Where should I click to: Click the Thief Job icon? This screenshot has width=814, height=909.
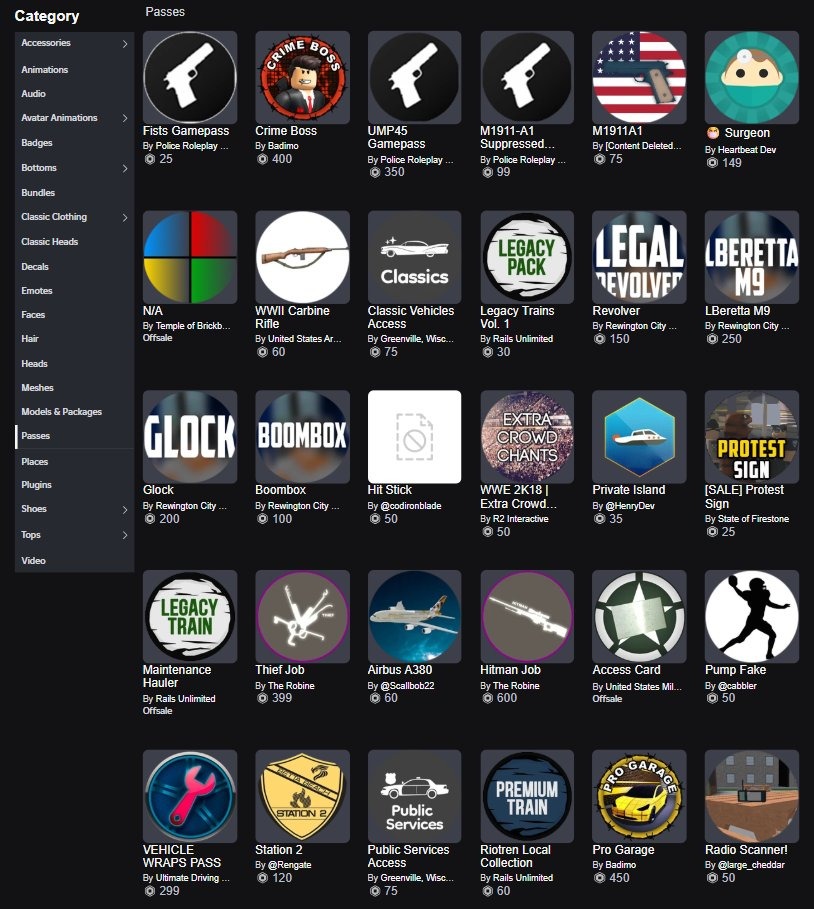(302, 616)
